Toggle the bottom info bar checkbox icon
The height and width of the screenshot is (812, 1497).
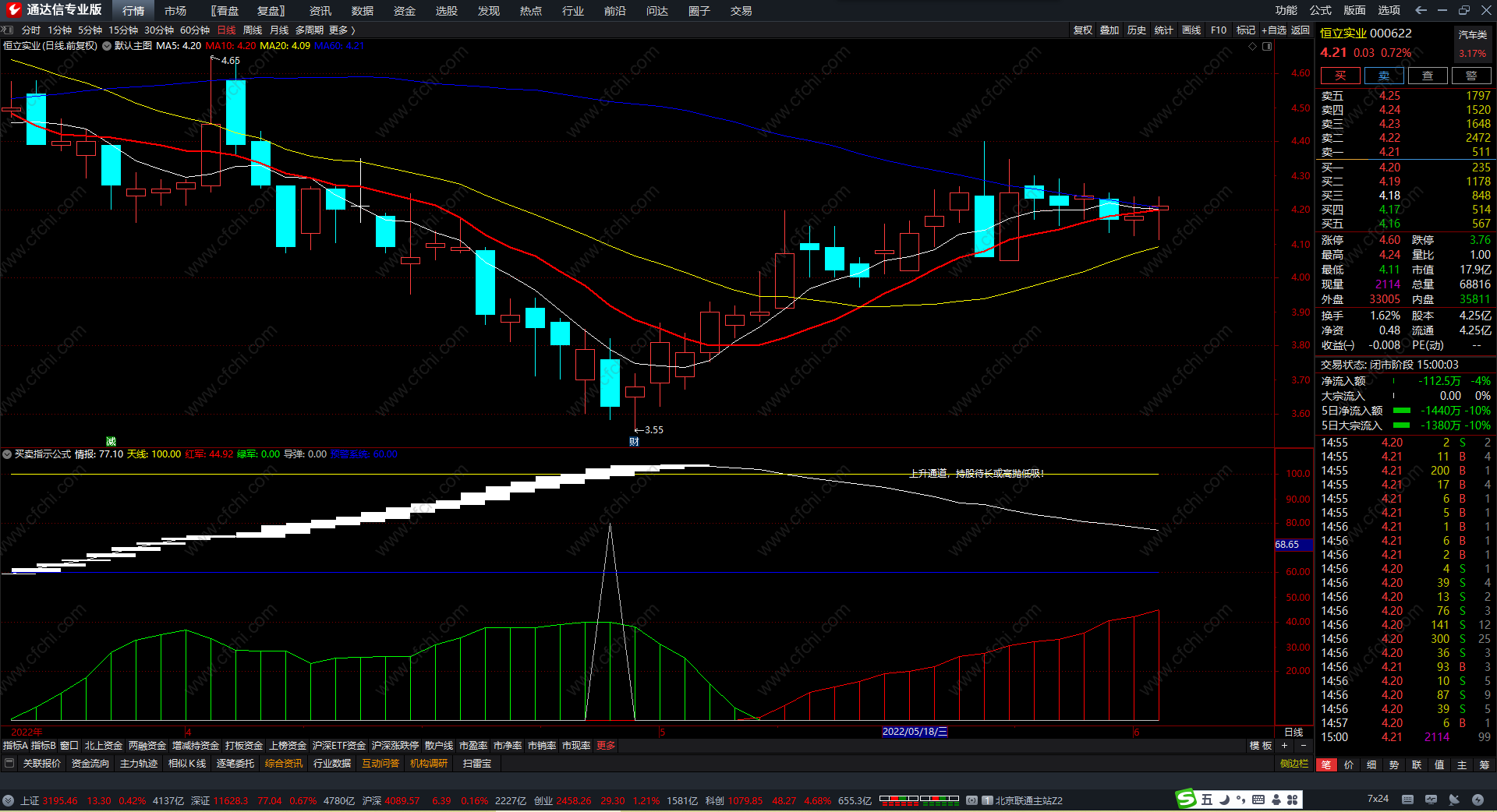point(9,764)
